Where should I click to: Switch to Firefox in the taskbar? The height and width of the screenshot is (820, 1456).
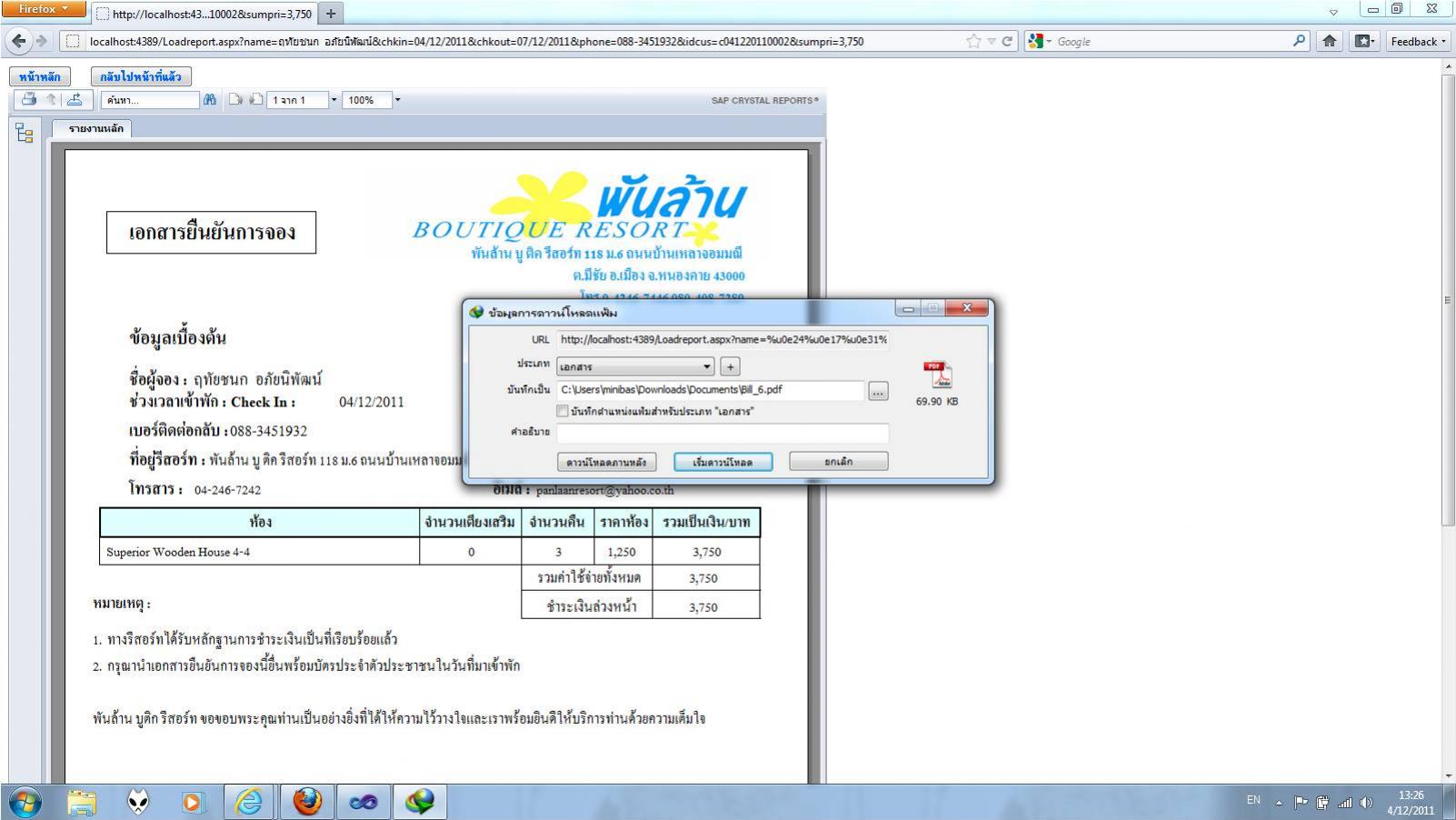point(307,802)
